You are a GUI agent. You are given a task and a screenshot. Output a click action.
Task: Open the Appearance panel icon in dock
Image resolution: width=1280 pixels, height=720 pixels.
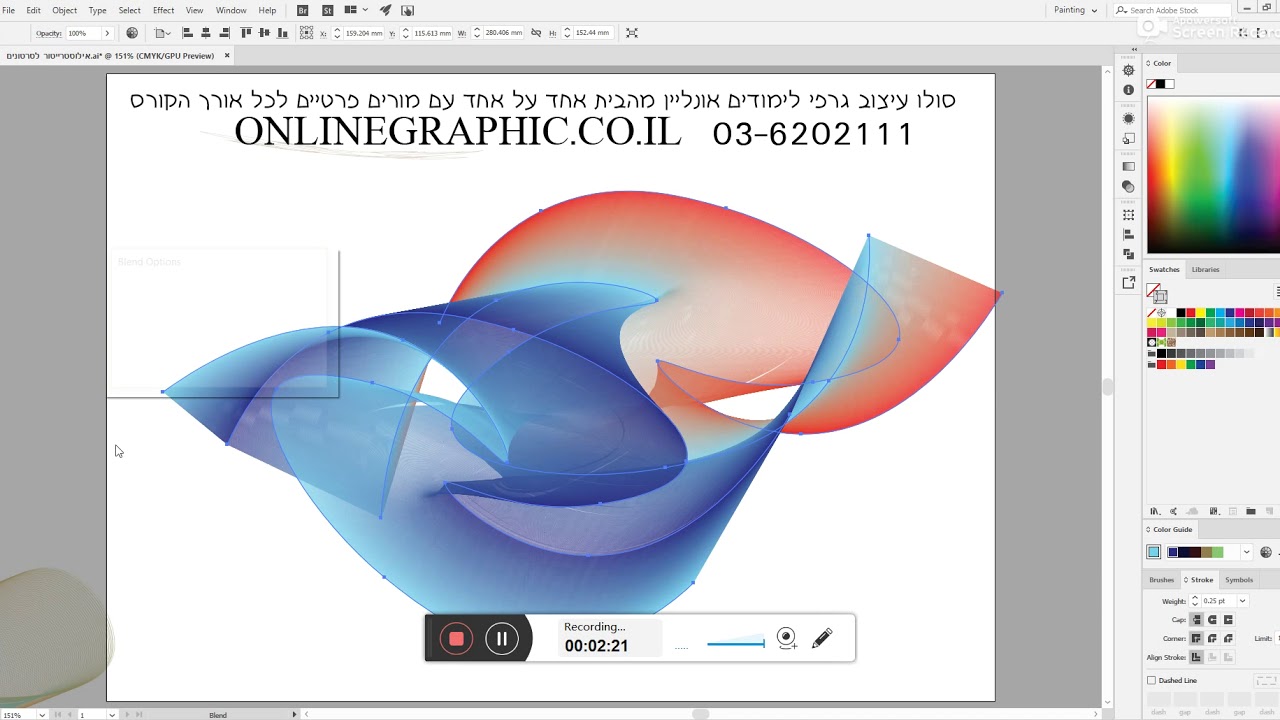click(x=1129, y=118)
